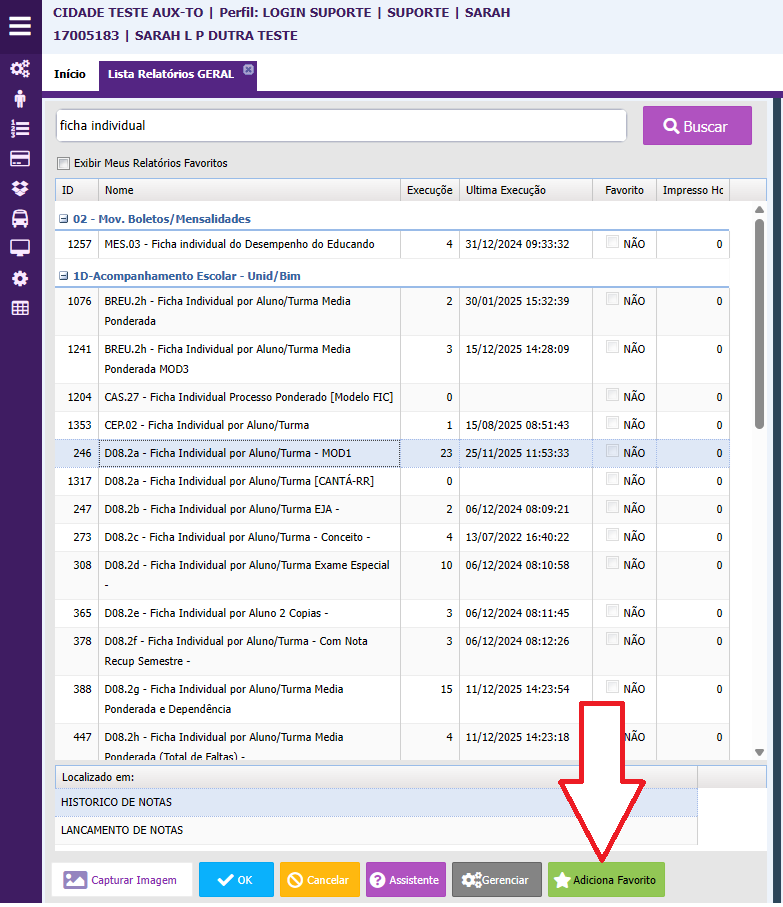Toggle favorite checkbox for MES.03 report
The image size is (783, 907).
612,242
